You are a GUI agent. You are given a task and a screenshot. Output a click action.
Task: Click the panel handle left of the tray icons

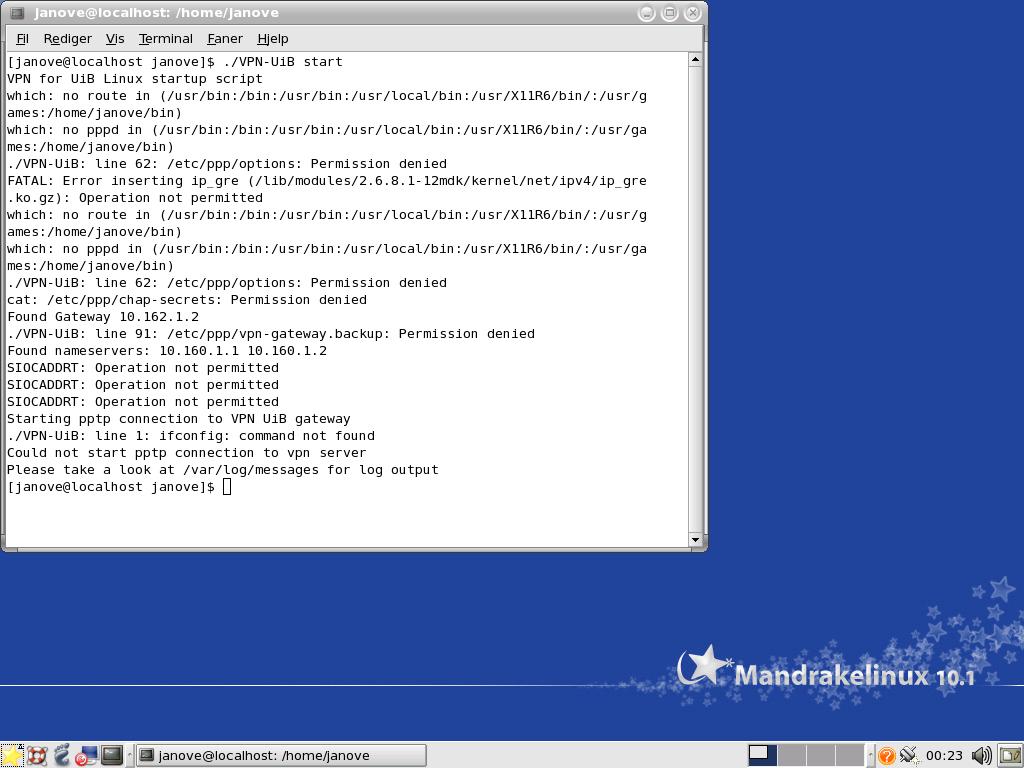871,756
